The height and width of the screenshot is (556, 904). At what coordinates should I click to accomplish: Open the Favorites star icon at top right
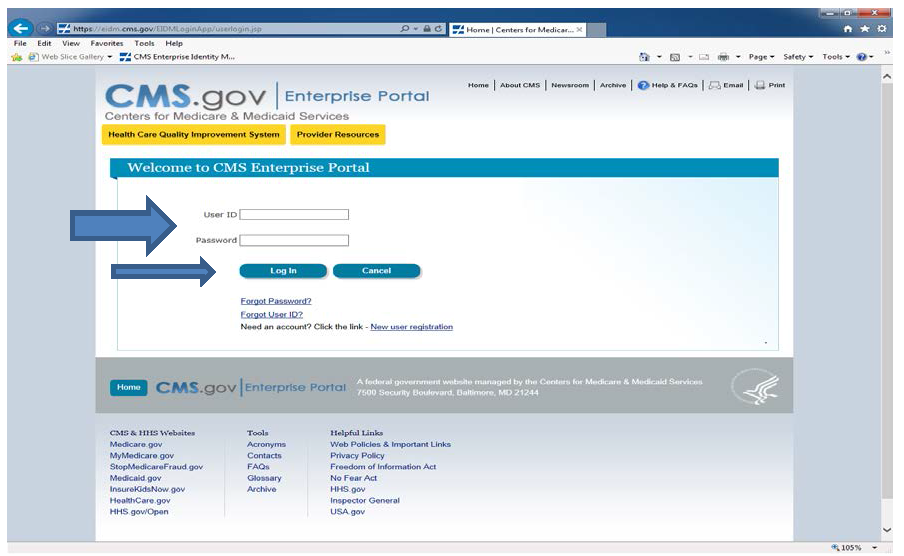click(x=865, y=28)
